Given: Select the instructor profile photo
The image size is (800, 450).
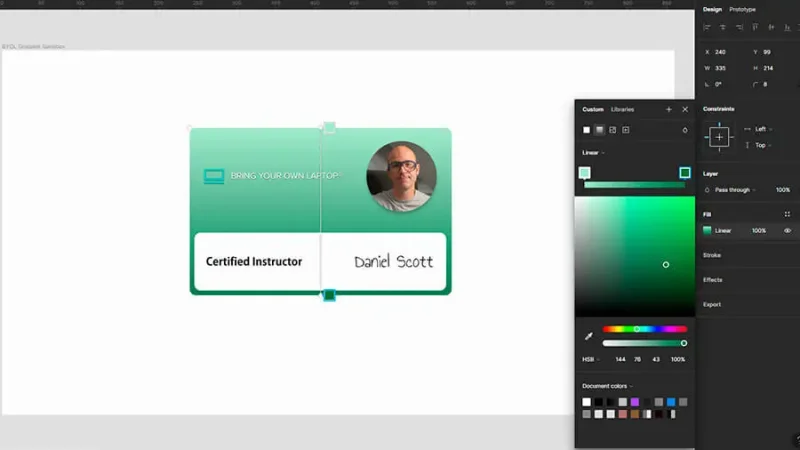Looking at the screenshot, I should (x=402, y=177).
